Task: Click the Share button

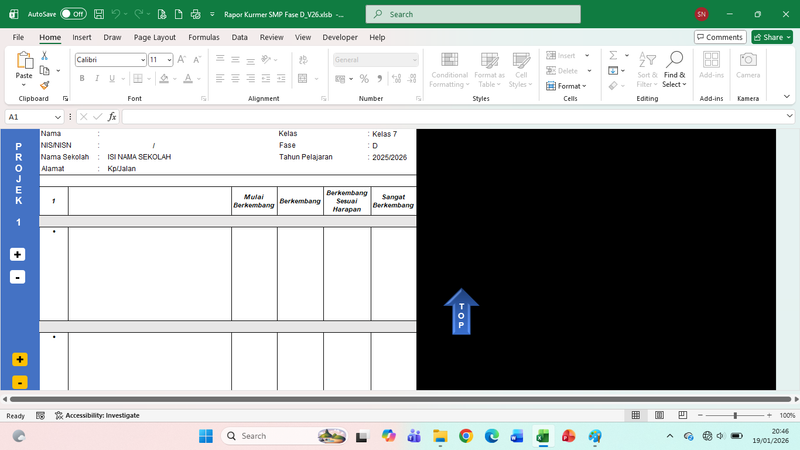Action: click(771, 37)
